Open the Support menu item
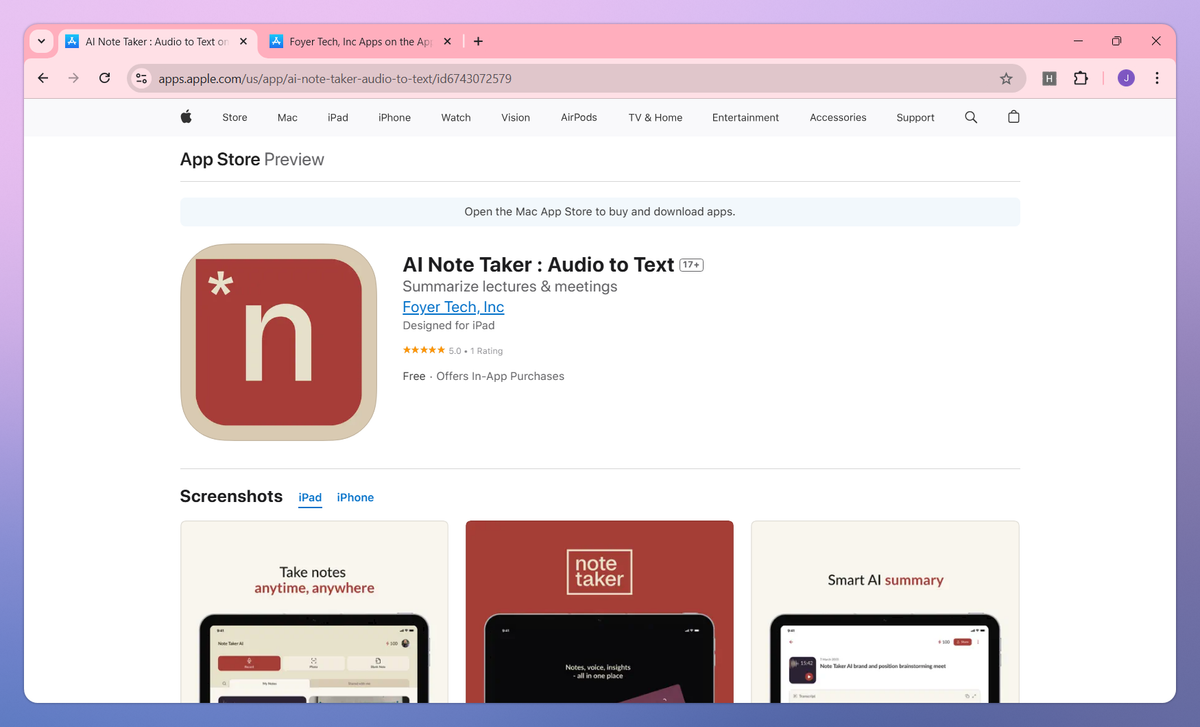Viewport: 1200px width, 727px height. pyautogui.click(x=916, y=118)
